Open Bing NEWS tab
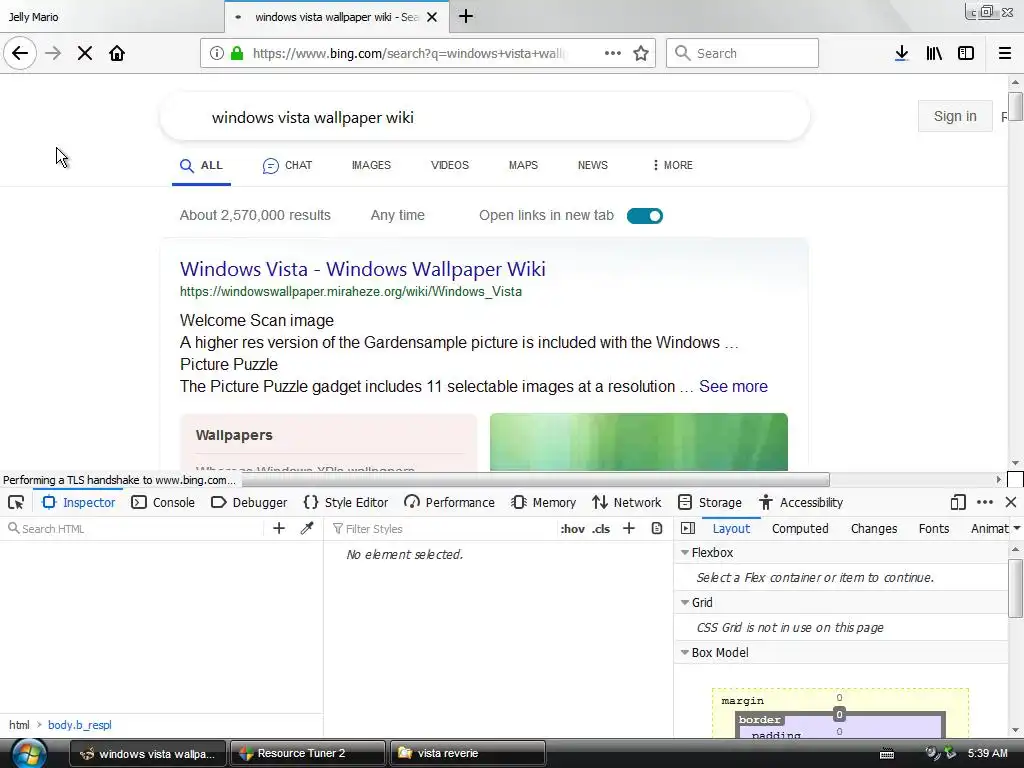 [x=592, y=165]
